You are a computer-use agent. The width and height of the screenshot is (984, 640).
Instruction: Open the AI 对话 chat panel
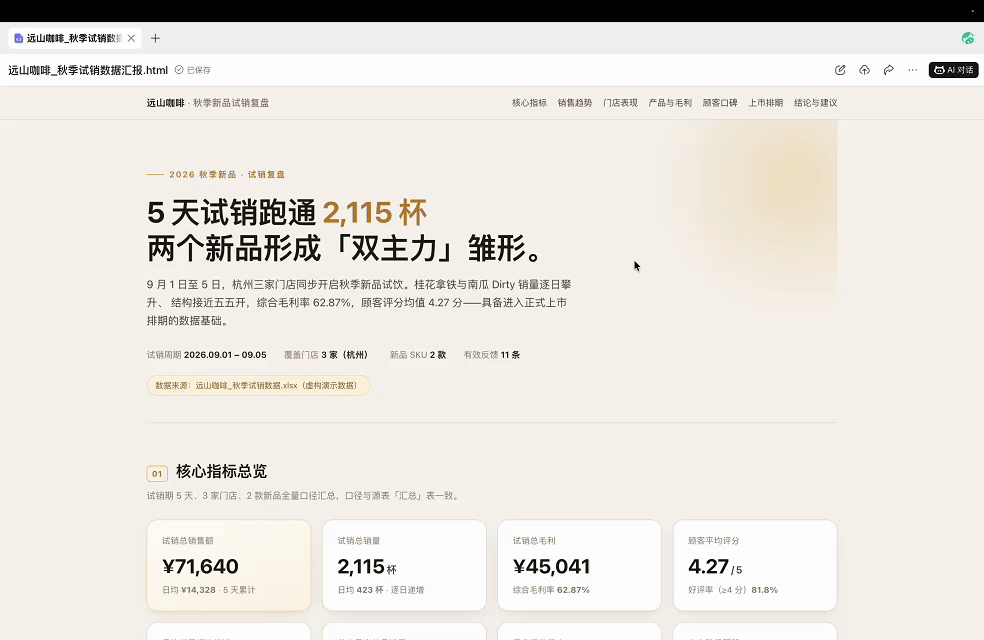tap(953, 70)
